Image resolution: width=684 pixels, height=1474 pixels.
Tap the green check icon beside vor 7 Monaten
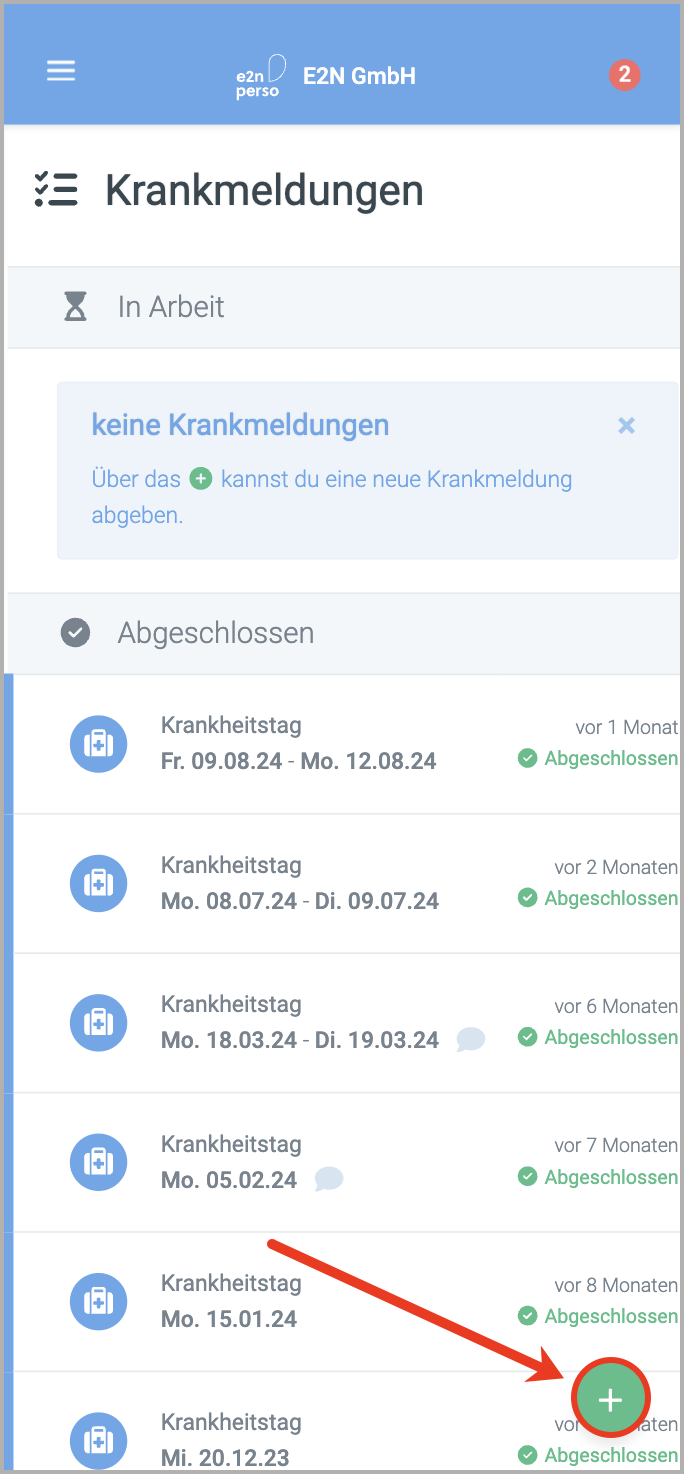tap(527, 1177)
